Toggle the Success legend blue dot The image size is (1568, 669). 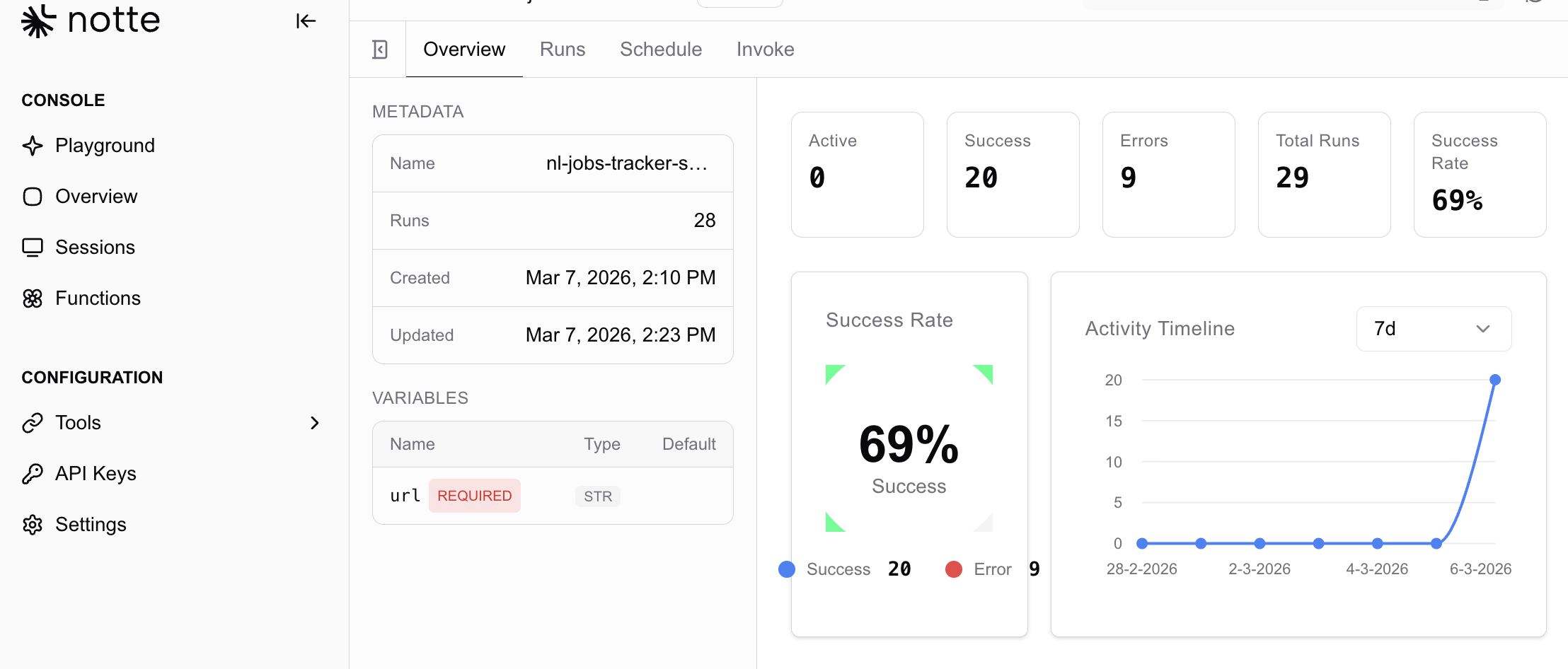pos(787,569)
